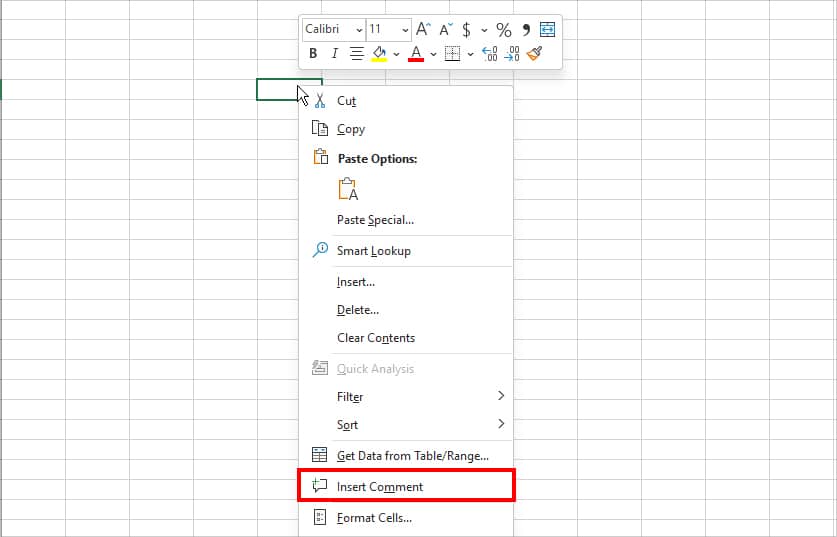Image resolution: width=837 pixels, height=537 pixels.
Task: Select Clear Contents entry
Action: [x=406, y=338]
